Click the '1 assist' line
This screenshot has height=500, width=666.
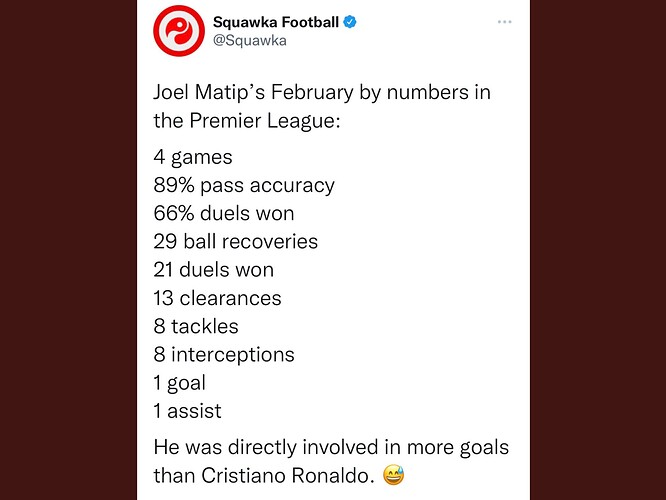coord(187,411)
